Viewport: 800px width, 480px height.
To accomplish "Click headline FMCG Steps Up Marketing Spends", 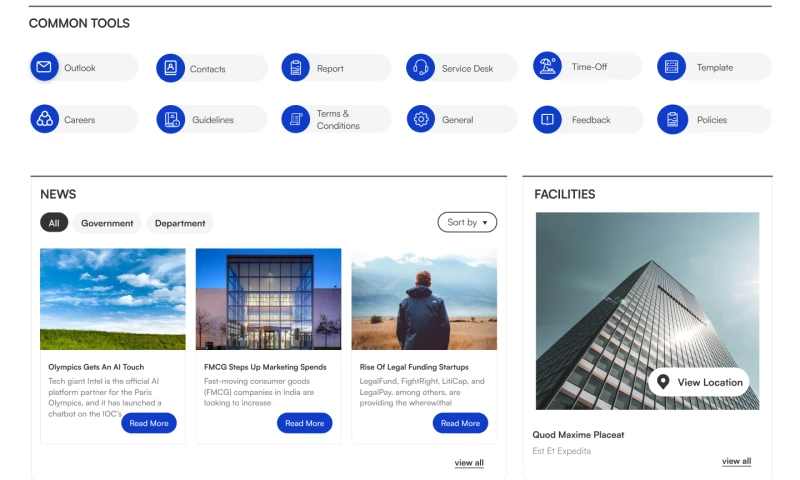I will click(265, 367).
